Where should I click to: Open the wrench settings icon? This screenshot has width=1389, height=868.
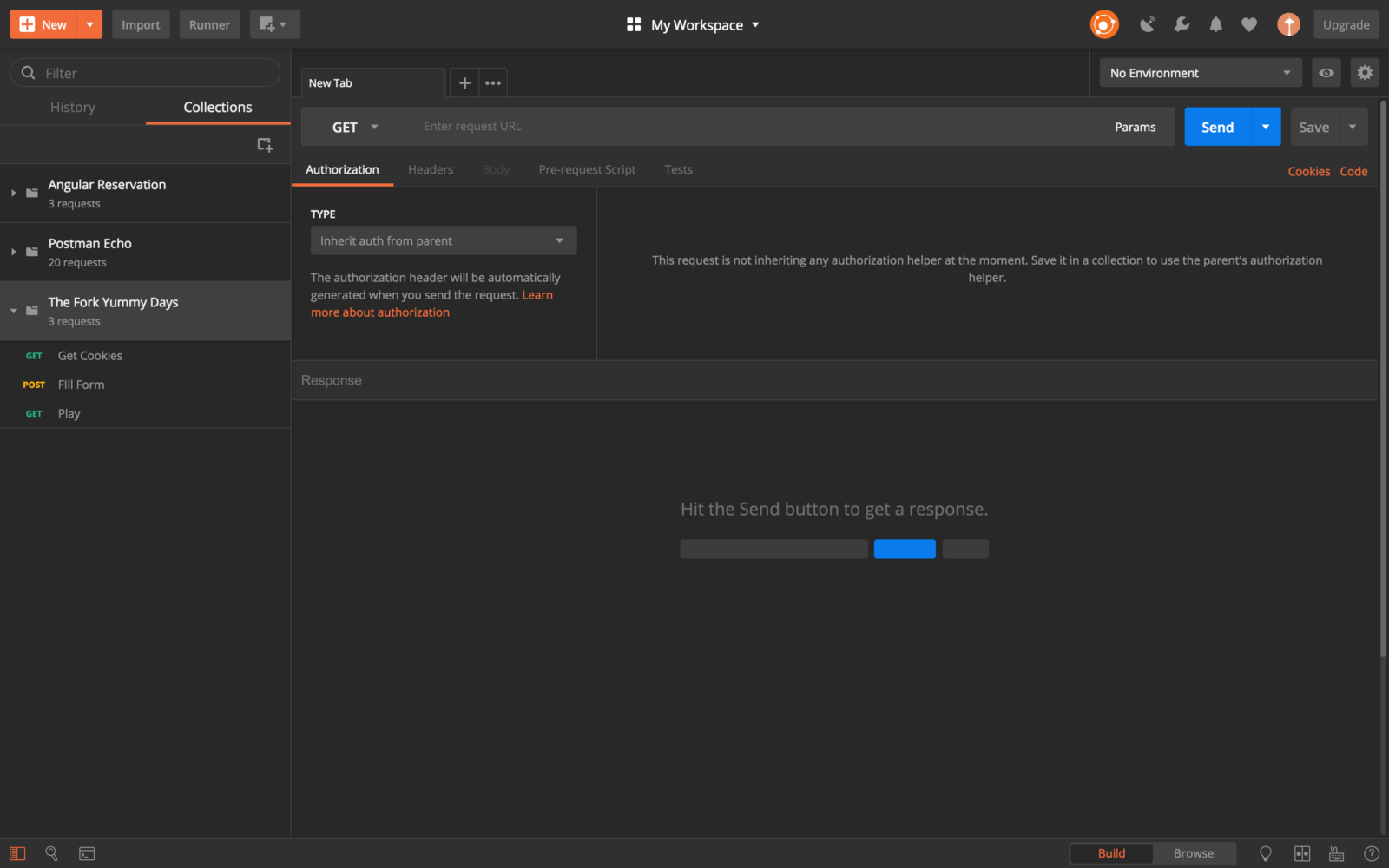tap(1182, 24)
